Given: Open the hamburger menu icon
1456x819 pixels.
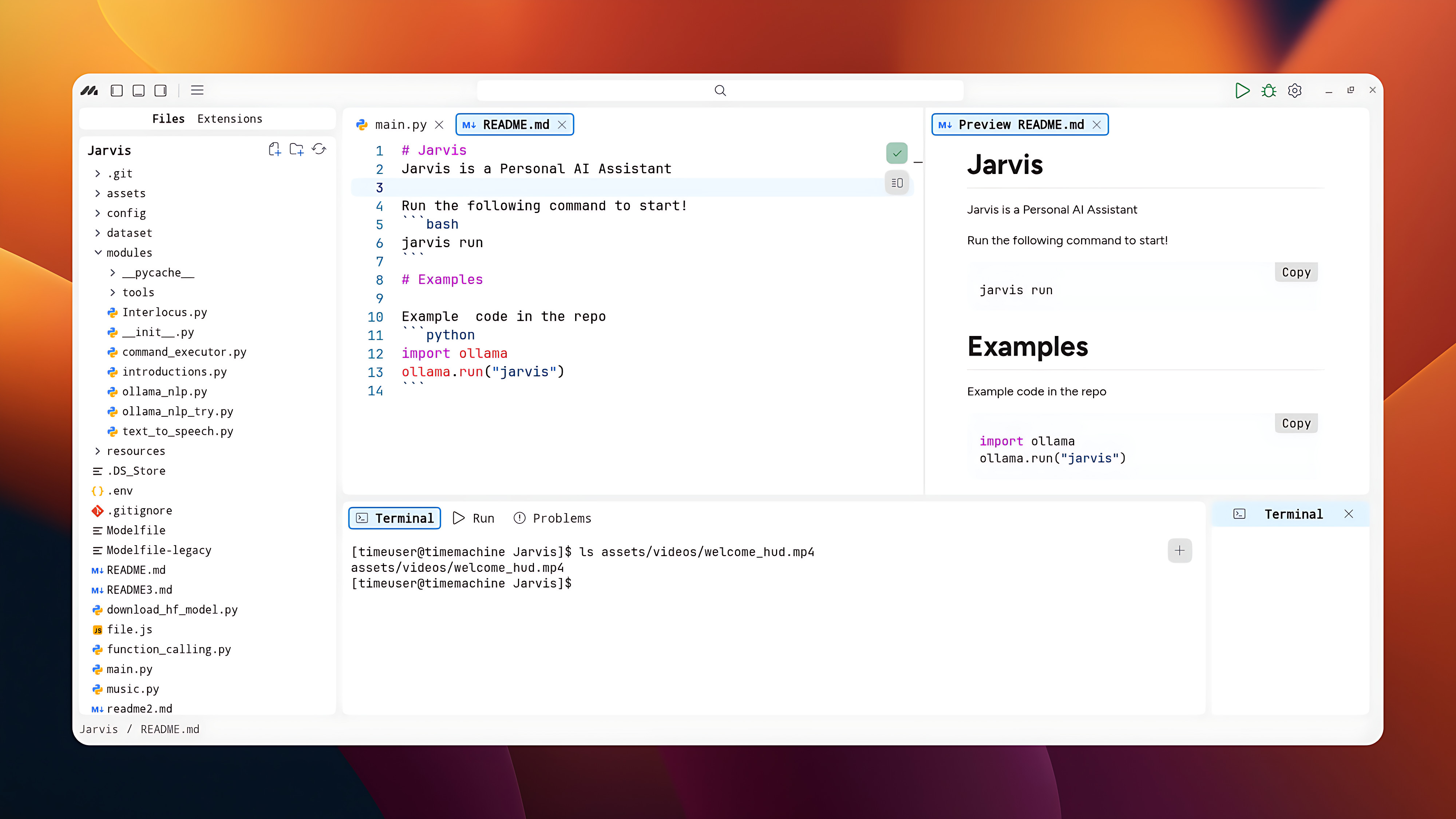Looking at the screenshot, I should click(x=197, y=90).
